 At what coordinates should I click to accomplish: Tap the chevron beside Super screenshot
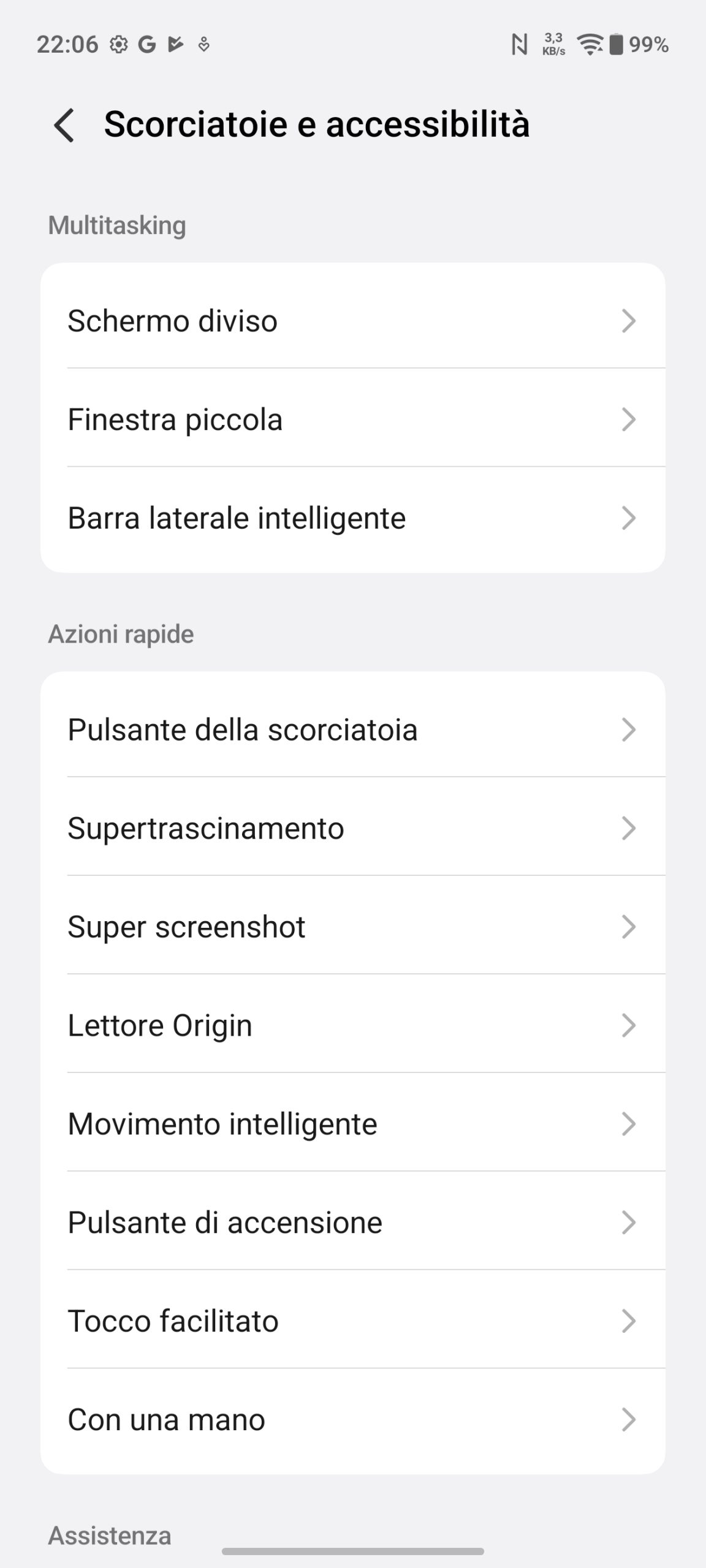(x=628, y=927)
